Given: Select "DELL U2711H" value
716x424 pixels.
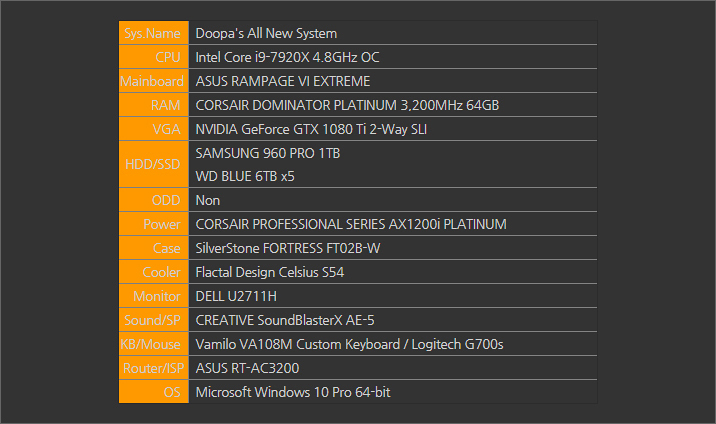Looking at the screenshot, I should (x=236, y=296).
